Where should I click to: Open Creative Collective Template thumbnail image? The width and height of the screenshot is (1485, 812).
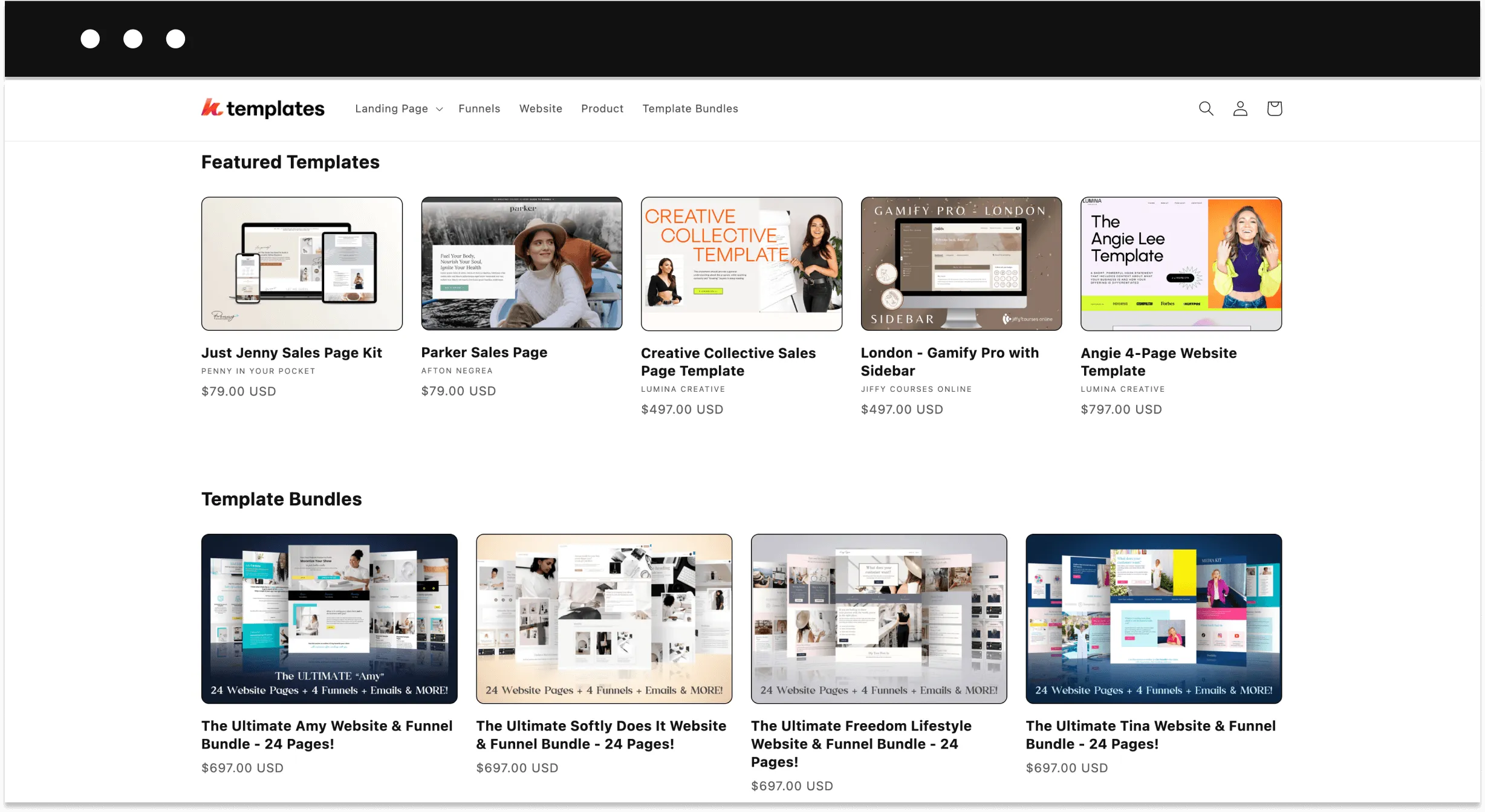point(741,264)
